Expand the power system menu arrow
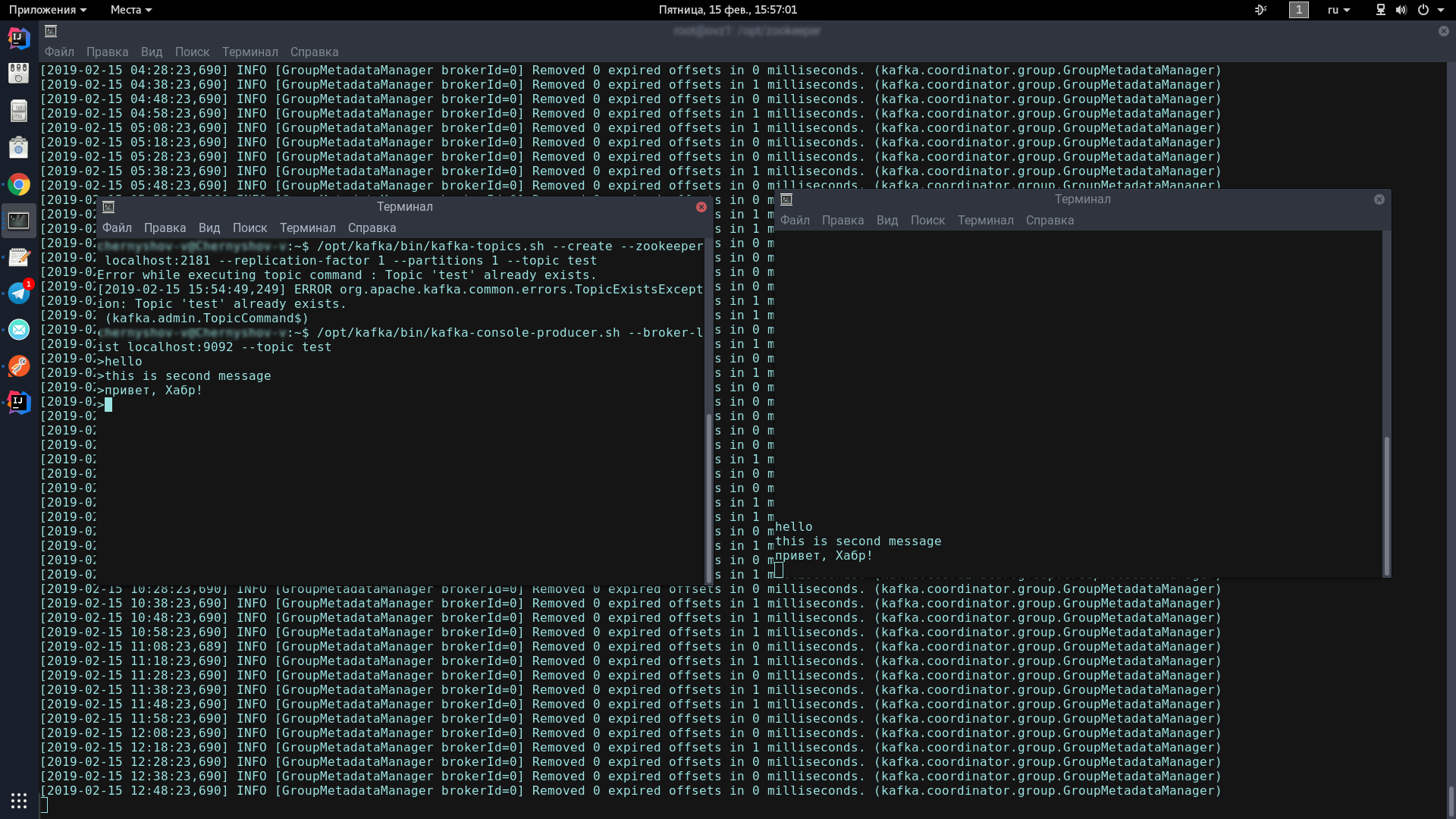Screen dimensions: 1456x819 [1441, 10]
